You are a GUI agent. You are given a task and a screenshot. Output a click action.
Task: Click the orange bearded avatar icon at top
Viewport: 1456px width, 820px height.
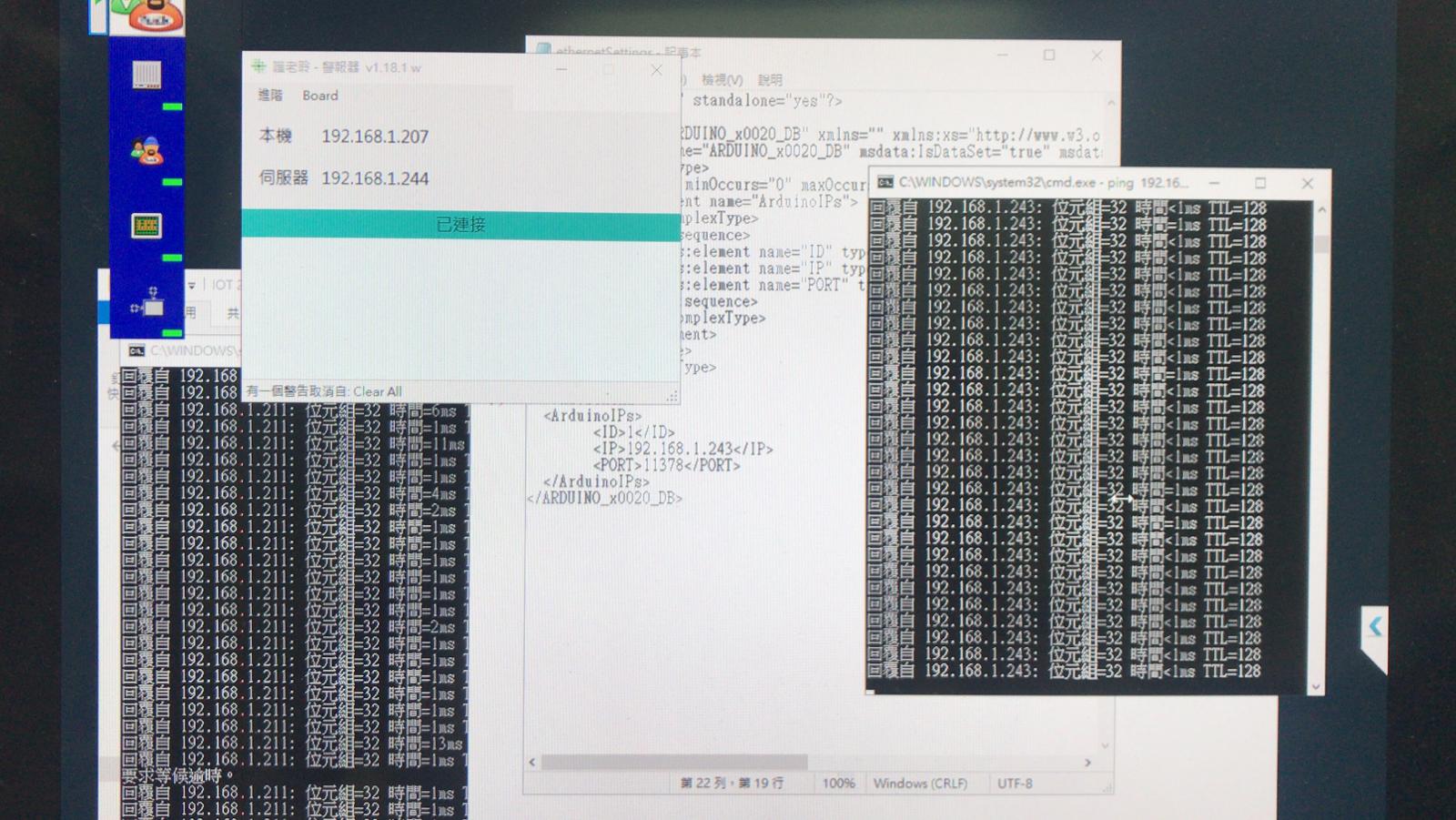148,15
